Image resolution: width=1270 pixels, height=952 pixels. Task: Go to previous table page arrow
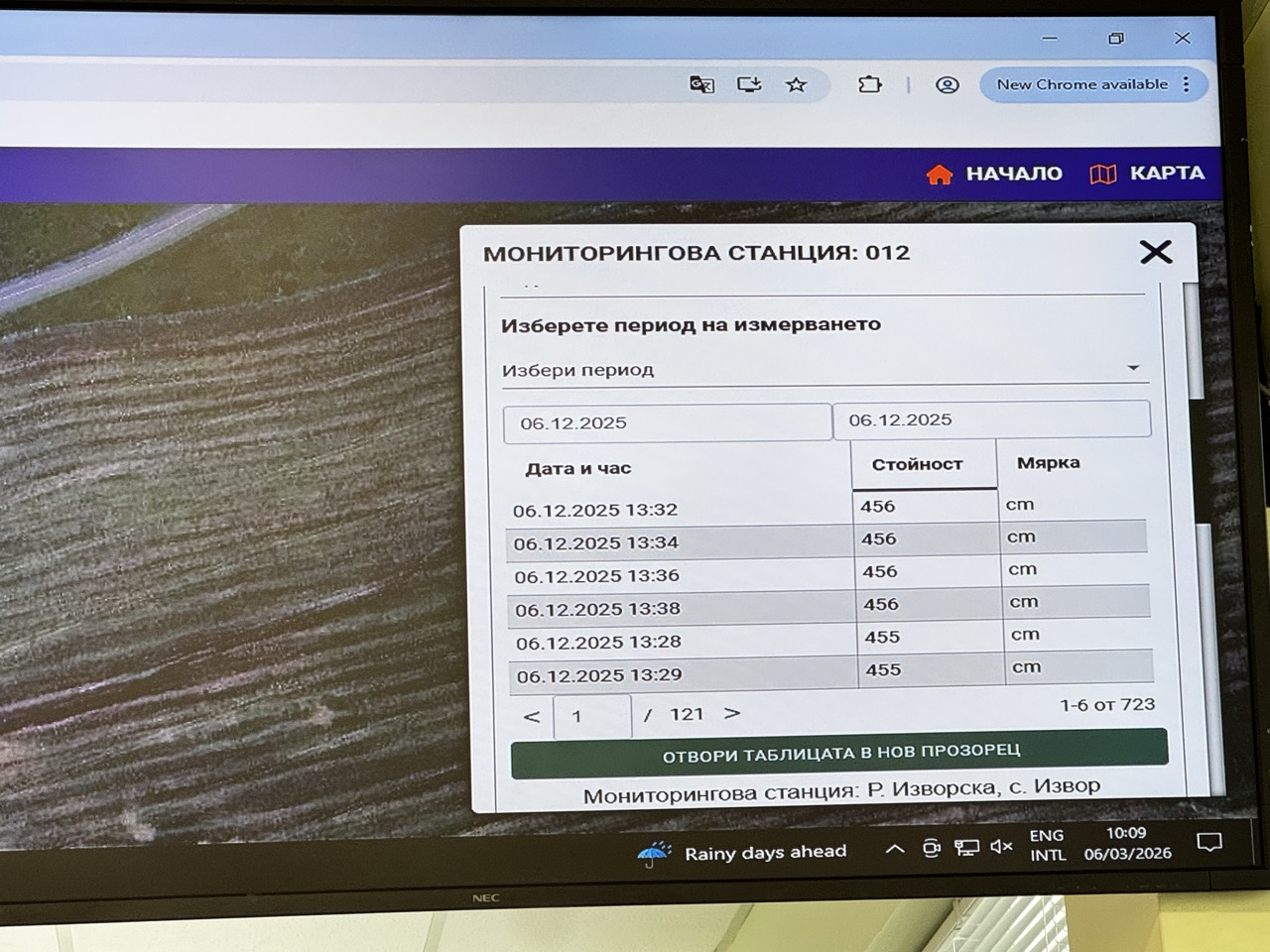[x=532, y=716]
